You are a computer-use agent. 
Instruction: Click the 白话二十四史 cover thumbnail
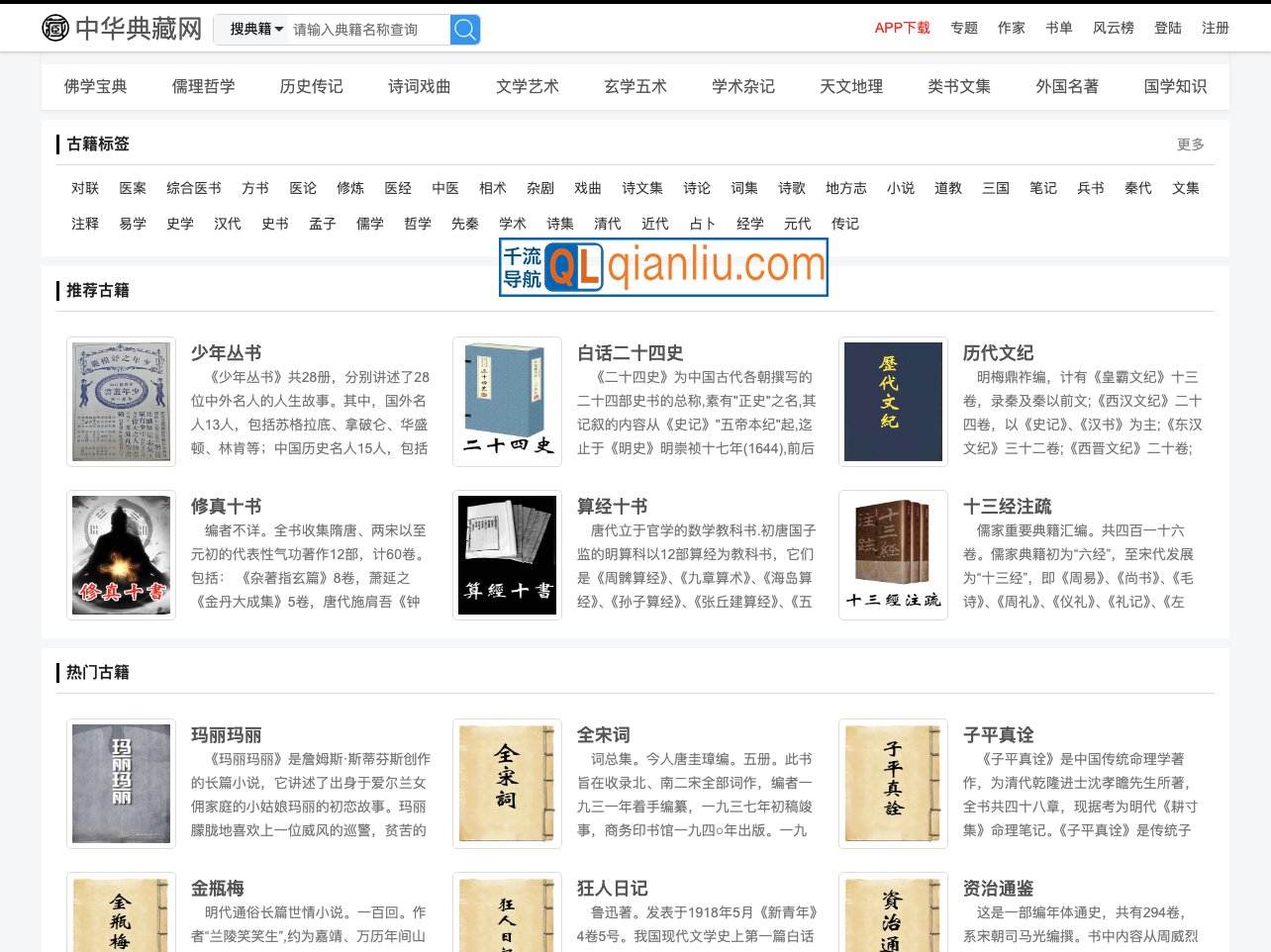tap(507, 401)
